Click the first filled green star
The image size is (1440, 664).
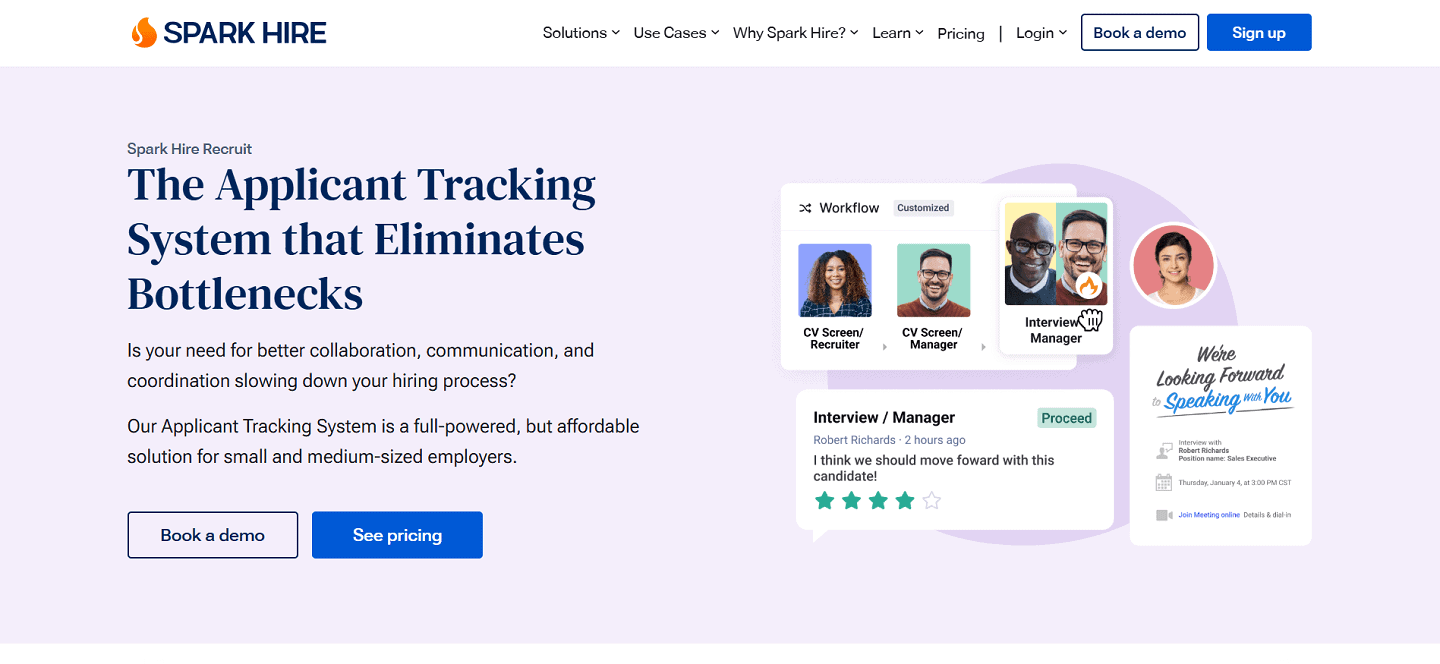tap(824, 500)
